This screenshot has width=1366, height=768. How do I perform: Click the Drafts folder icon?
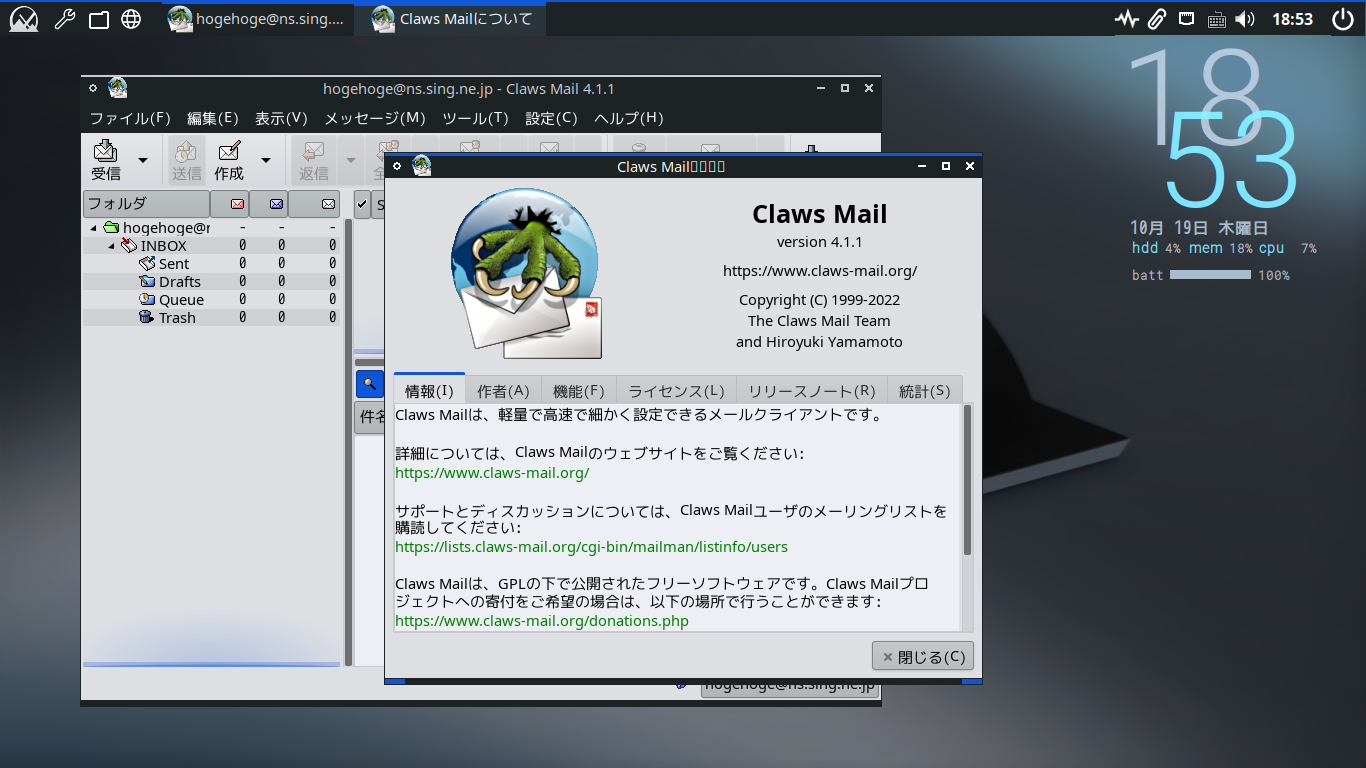[x=147, y=282]
